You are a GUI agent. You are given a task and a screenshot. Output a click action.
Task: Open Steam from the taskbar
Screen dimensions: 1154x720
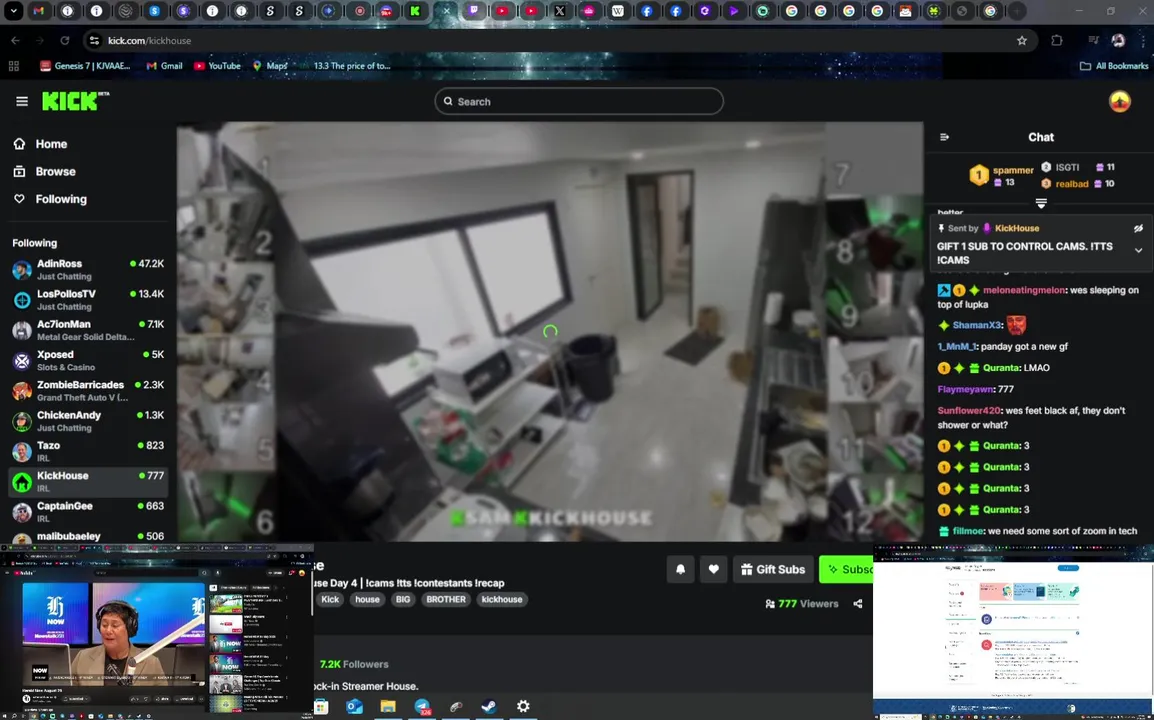[x=489, y=706]
